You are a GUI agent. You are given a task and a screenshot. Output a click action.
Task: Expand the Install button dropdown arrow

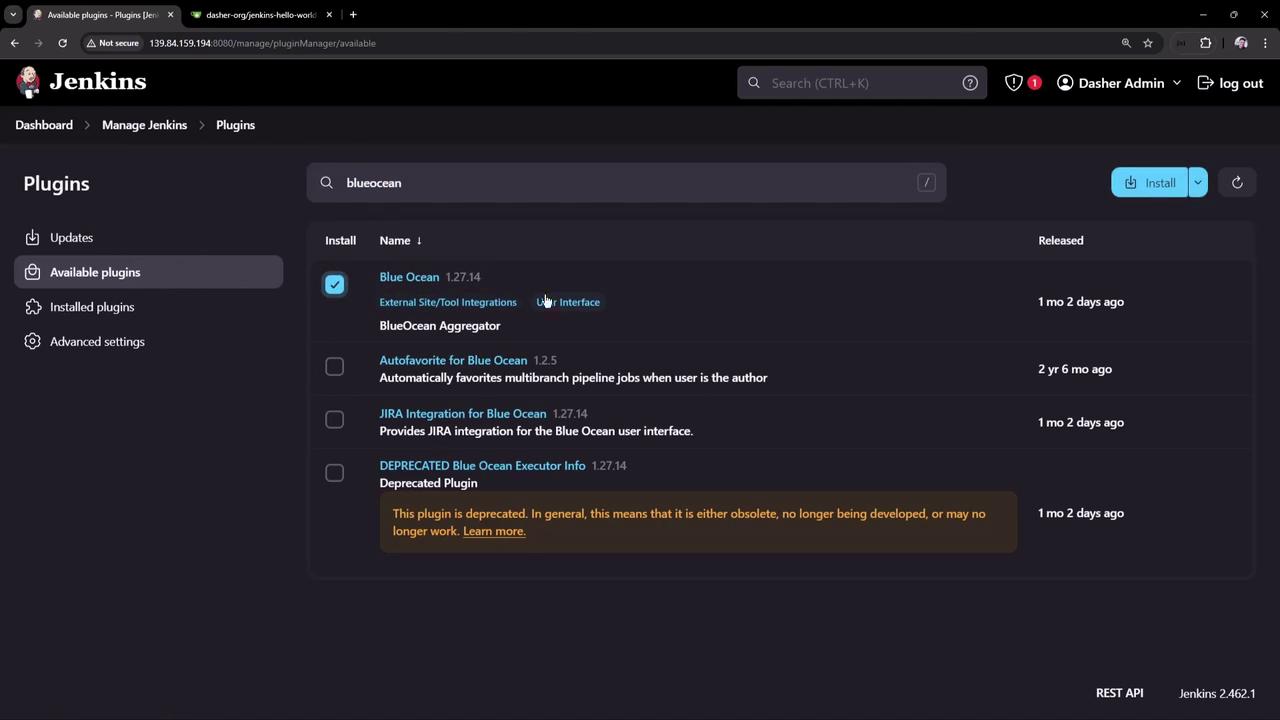pos(1198,183)
